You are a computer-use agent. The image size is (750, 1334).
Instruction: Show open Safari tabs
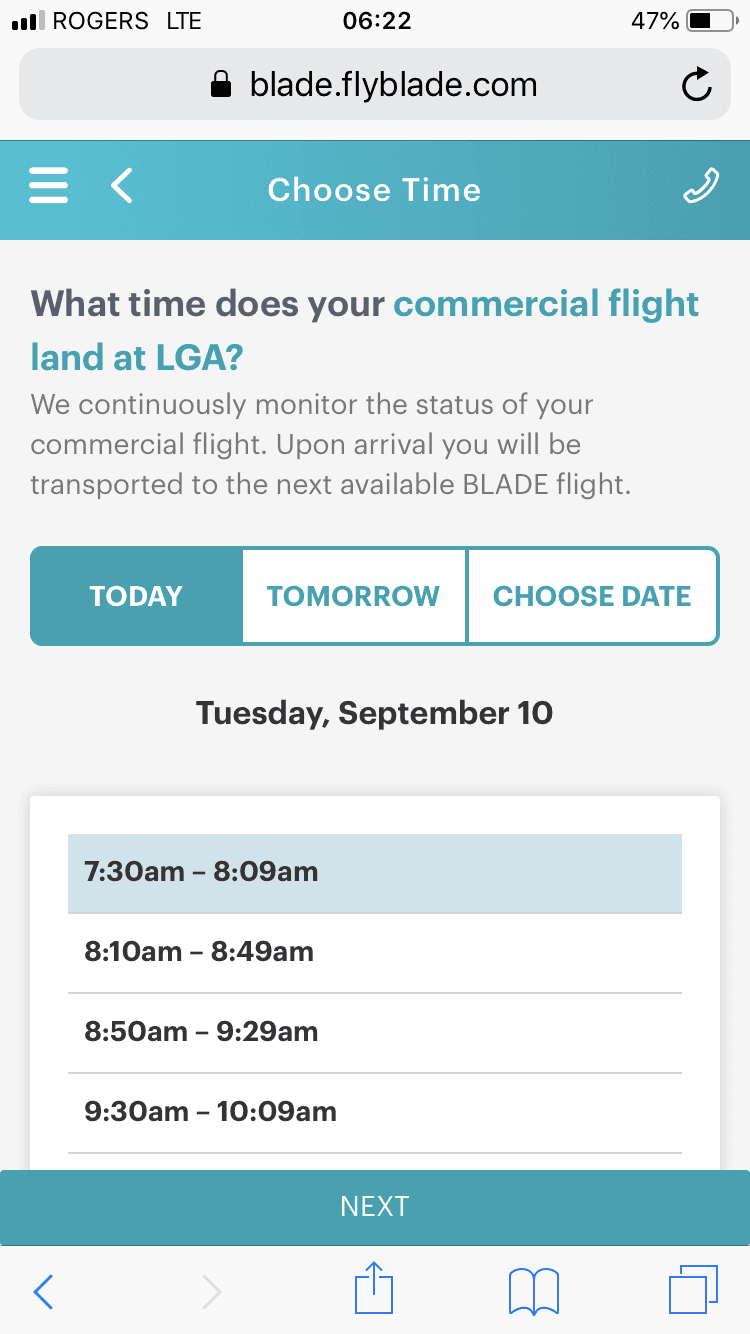click(692, 1290)
